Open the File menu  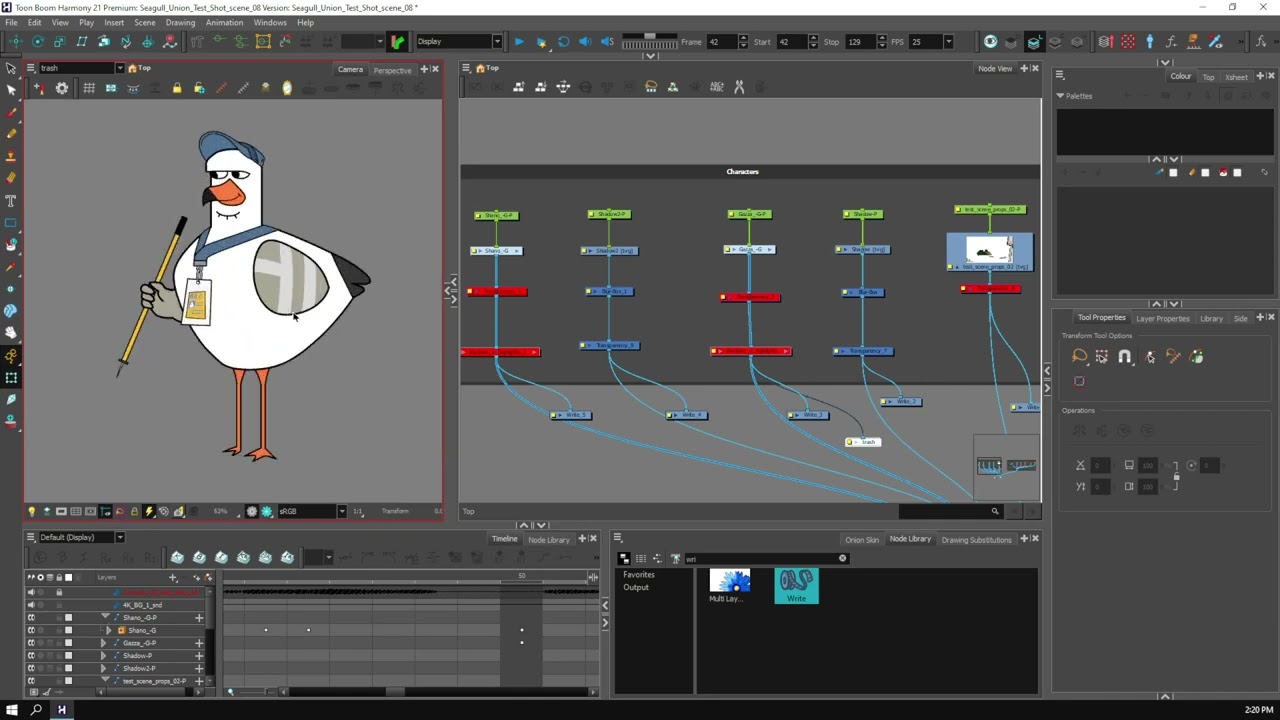click(x=11, y=22)
